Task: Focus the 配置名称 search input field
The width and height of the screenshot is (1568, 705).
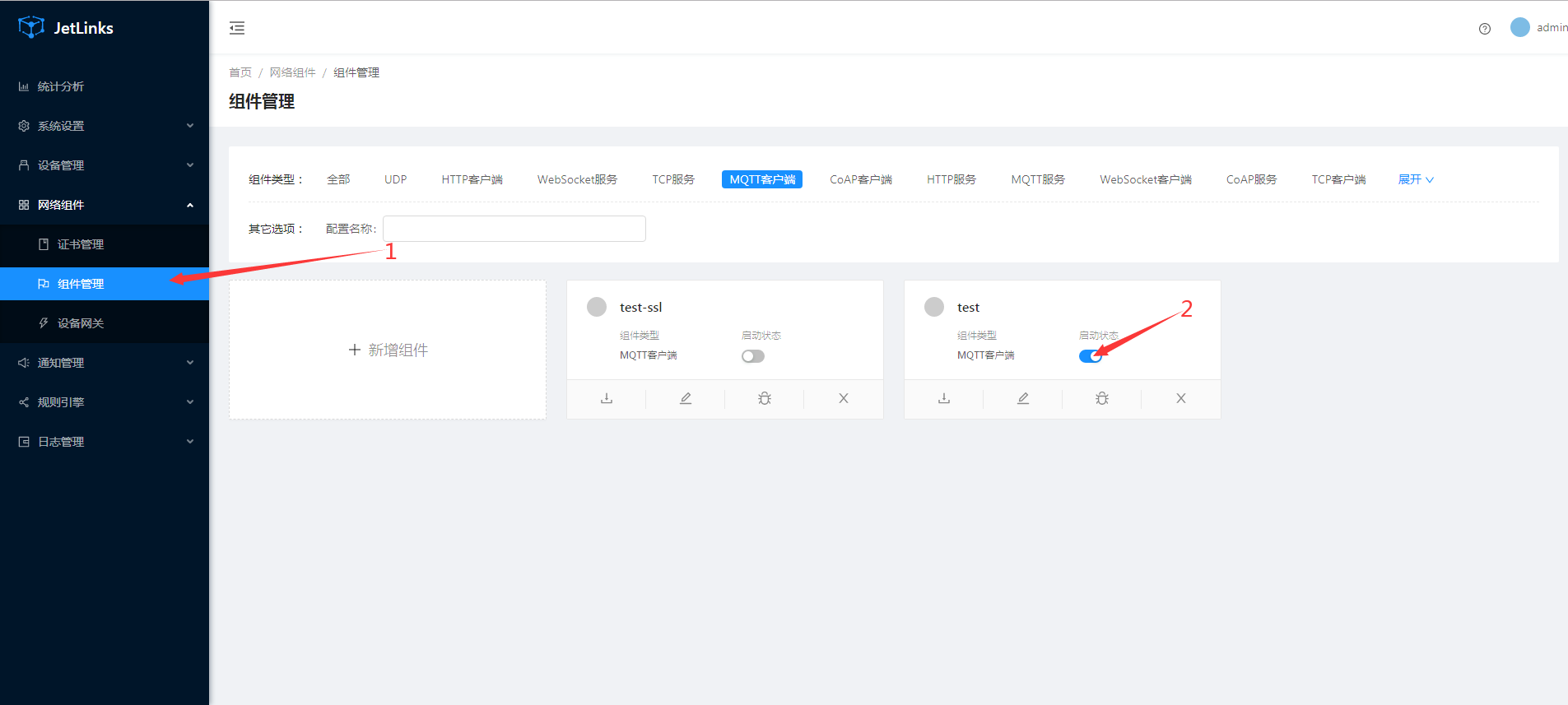Action: (x=514, y=229)
